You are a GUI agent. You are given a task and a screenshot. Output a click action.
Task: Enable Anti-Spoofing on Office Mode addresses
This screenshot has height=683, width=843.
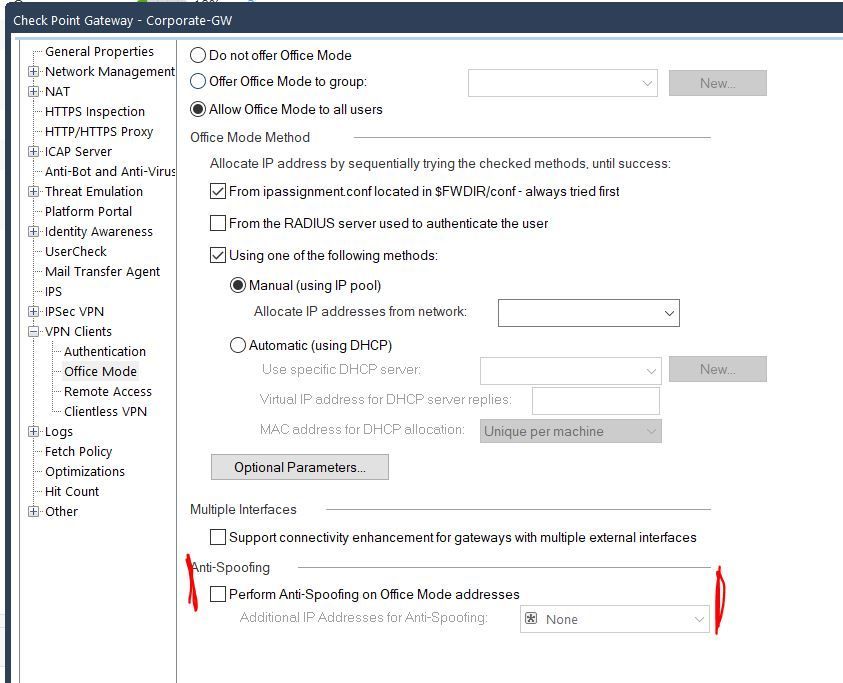click(218, 594)
